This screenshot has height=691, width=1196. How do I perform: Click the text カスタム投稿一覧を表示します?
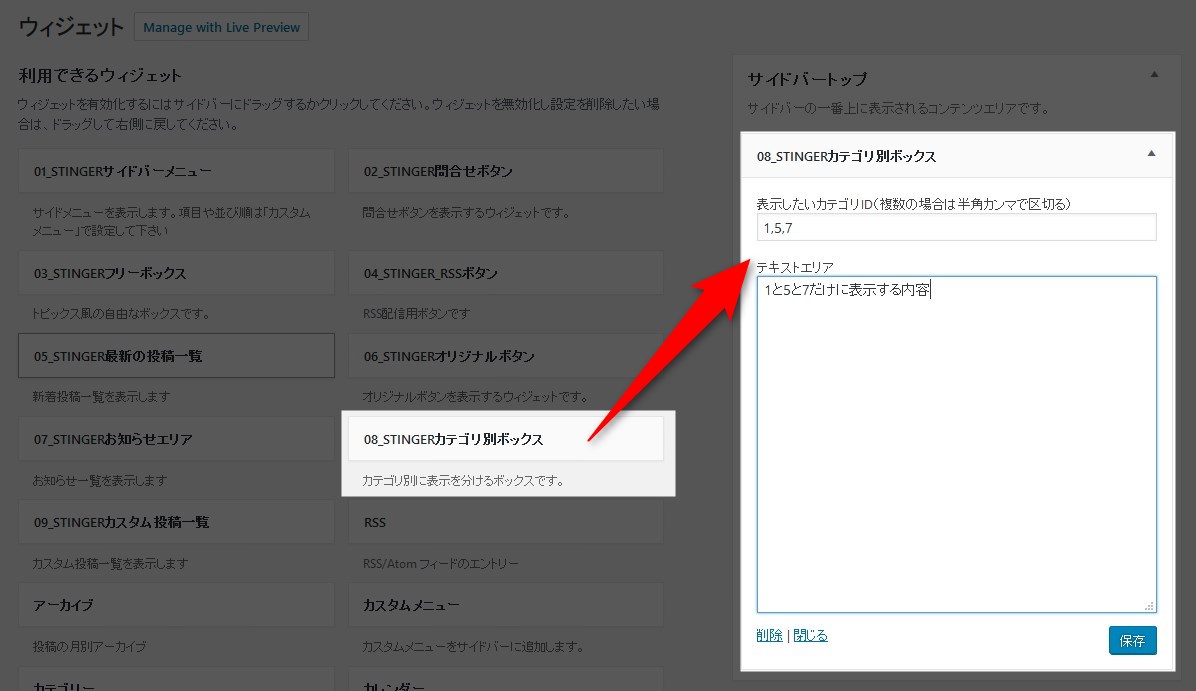110,564
